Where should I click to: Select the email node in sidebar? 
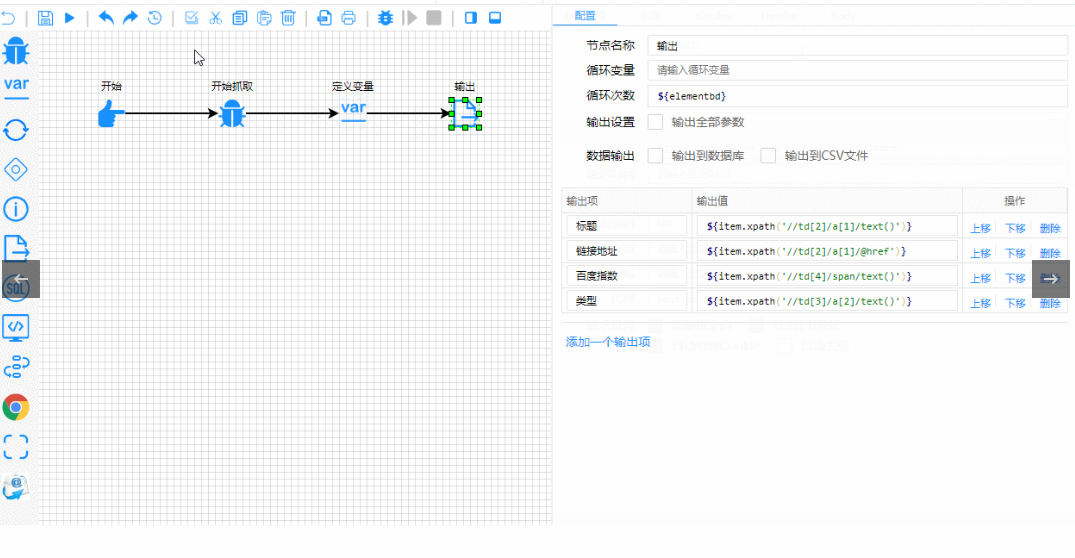tap(16, 487)
